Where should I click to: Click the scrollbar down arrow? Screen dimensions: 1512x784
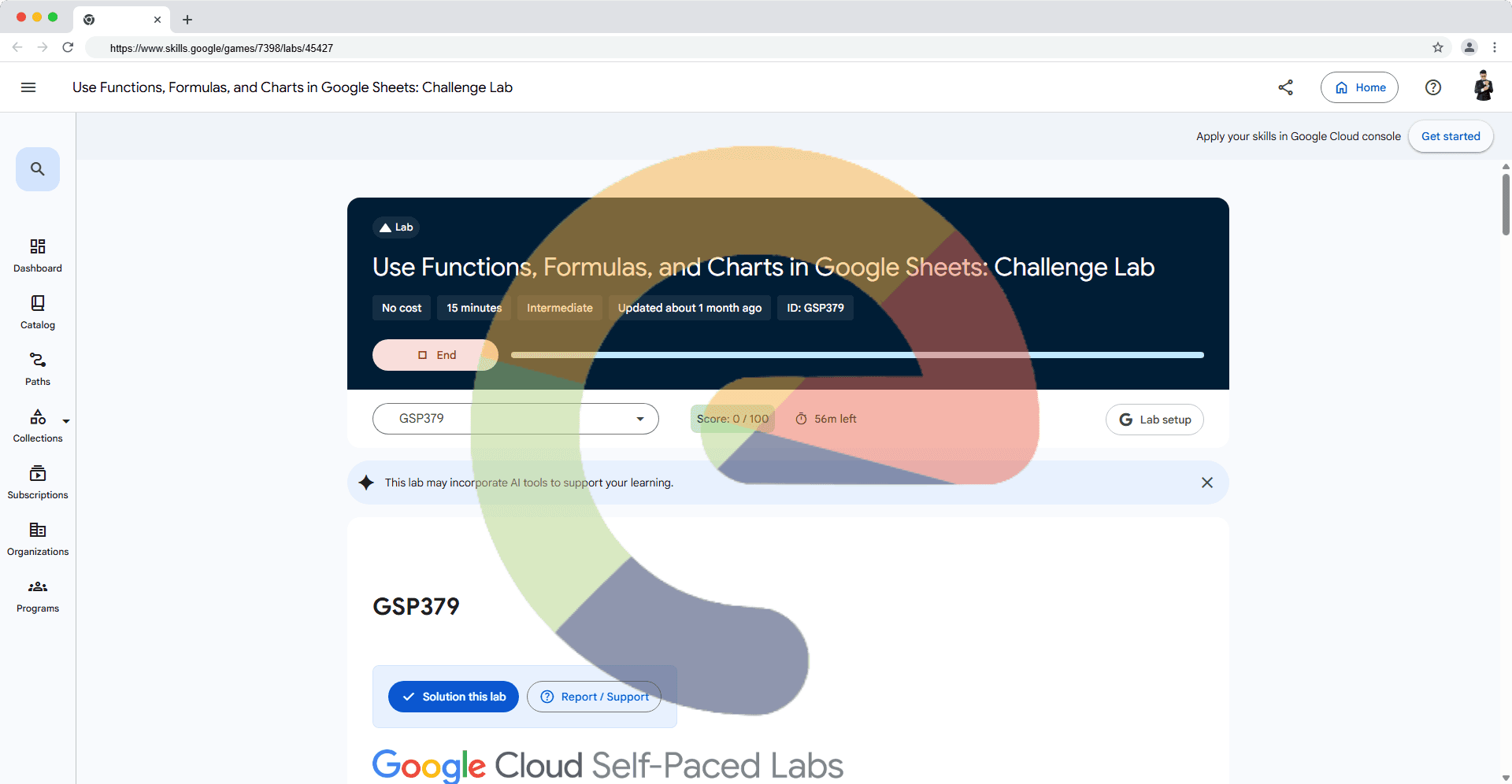pyautogui.click(x=1506, y=778)
